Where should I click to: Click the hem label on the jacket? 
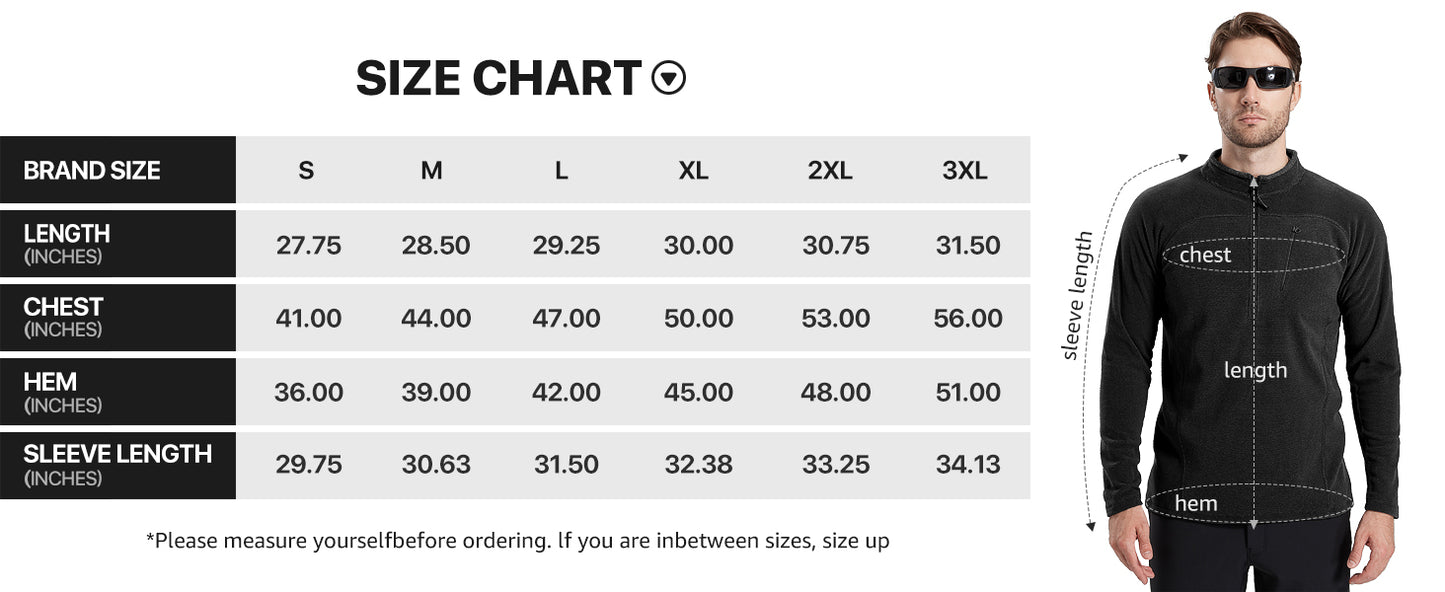1196,503
